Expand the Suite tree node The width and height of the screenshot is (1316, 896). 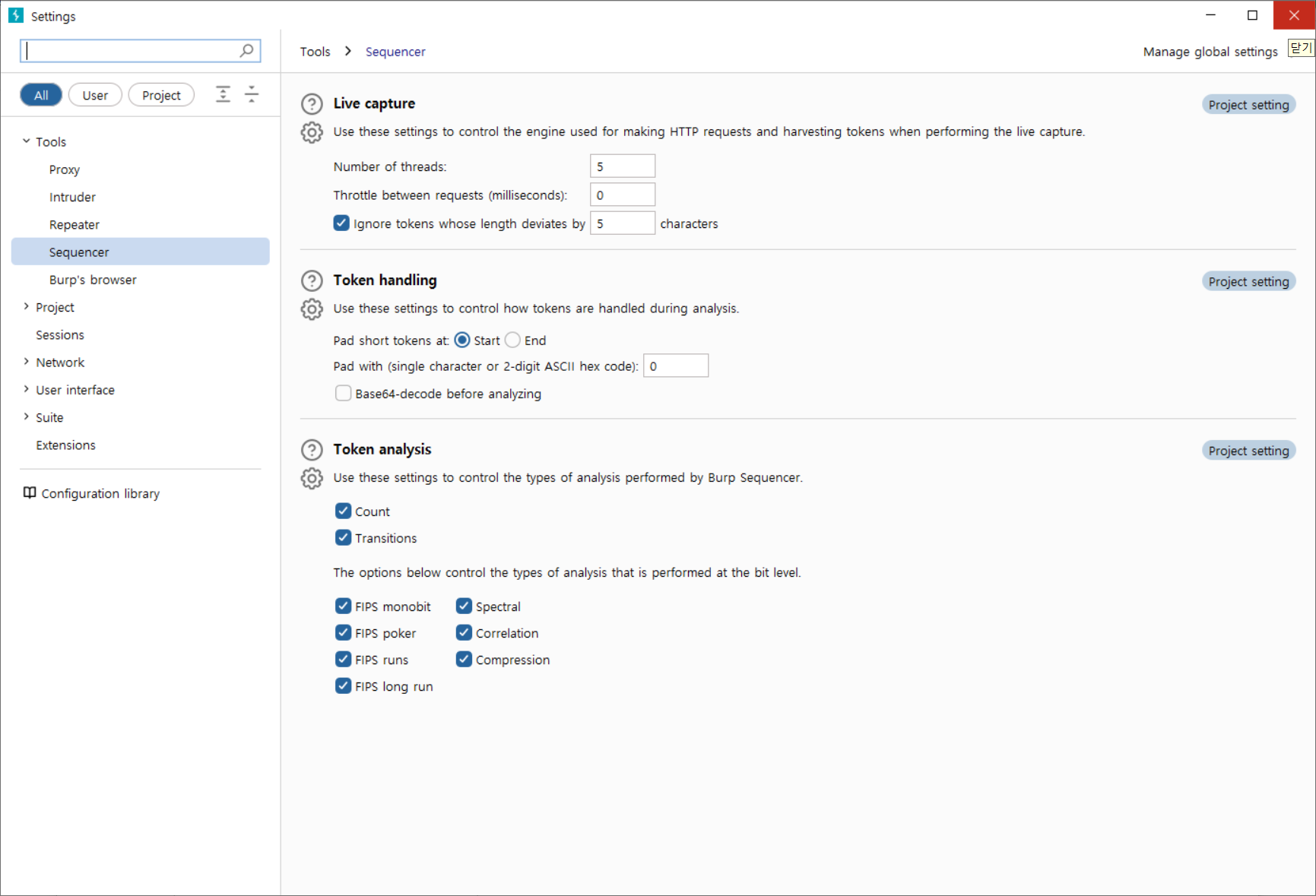(x=27, y=416)
